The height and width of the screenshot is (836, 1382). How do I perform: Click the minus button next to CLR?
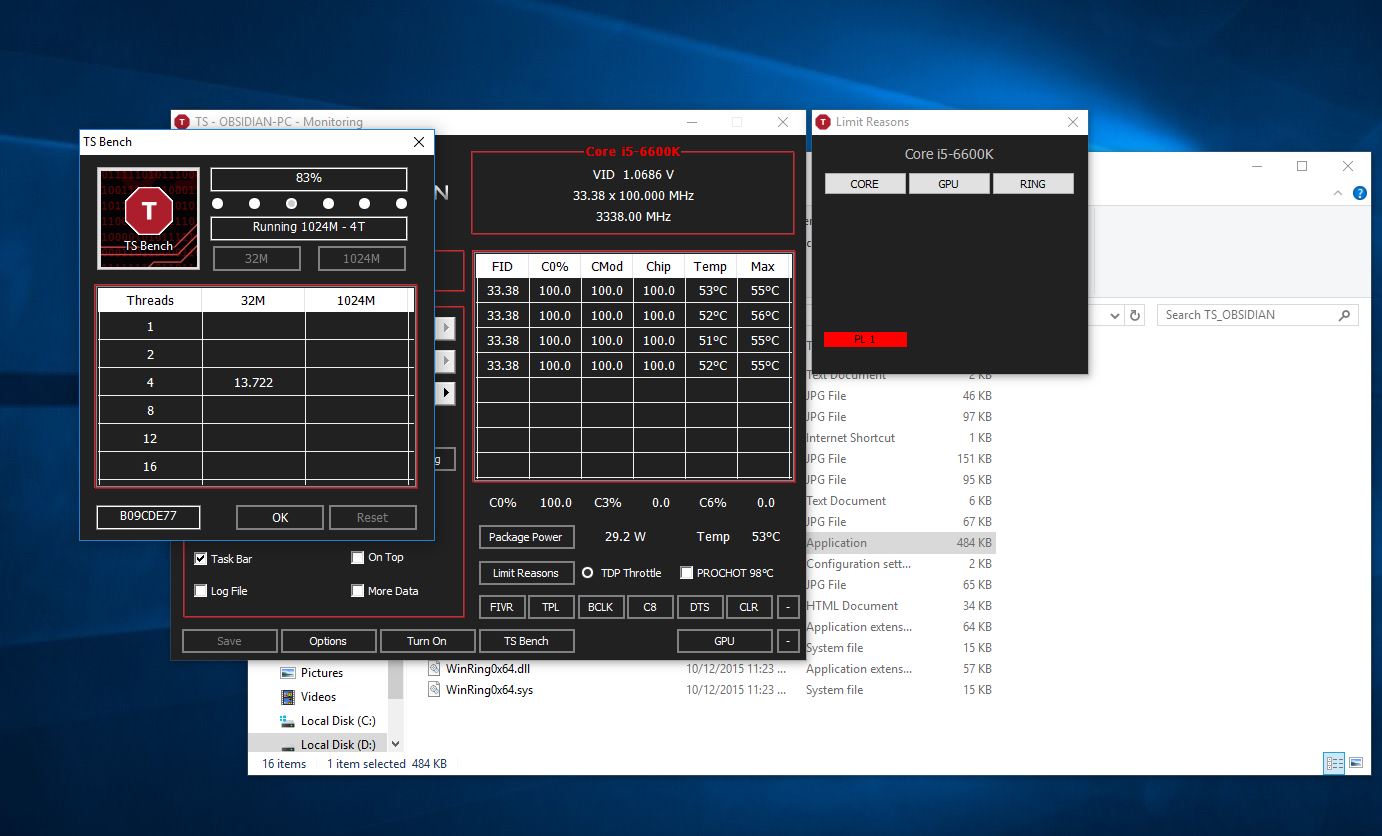(788, 607)
